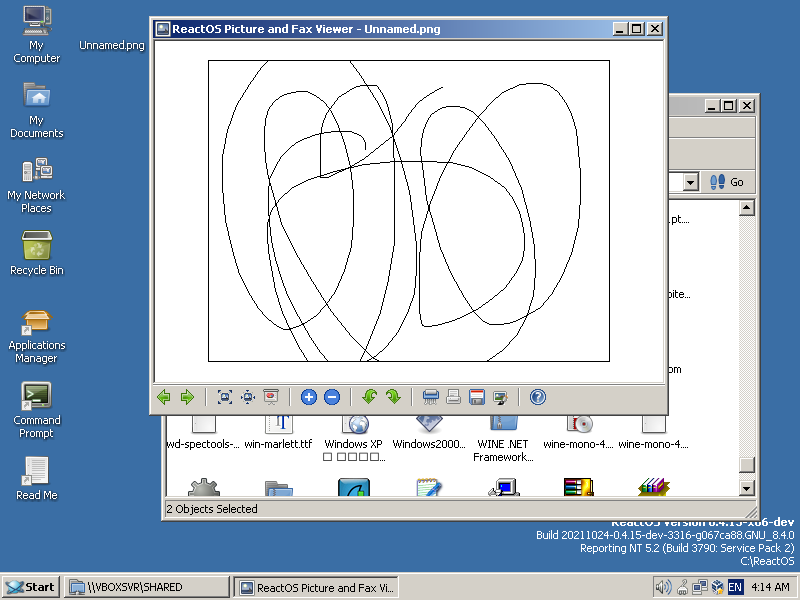
Task: Select the Actual Size icon
Action: tap(247, 397)
